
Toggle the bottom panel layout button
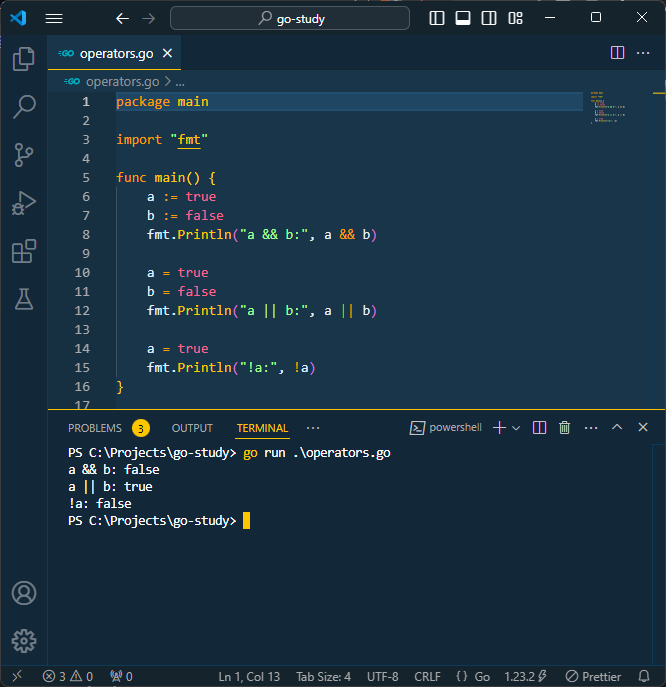pyautogui.click(x=463, y=18)
